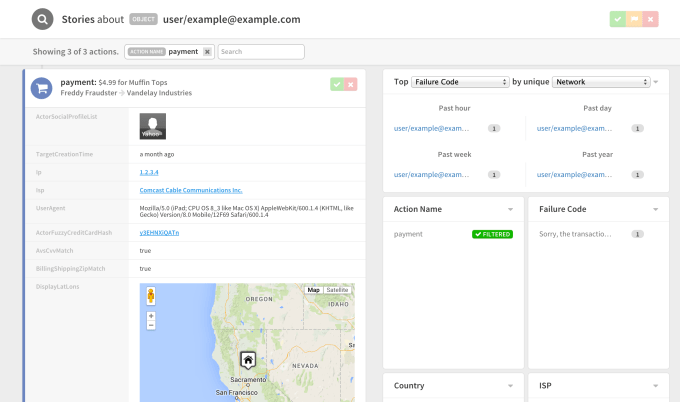Click the red X button in header

click(651, 19)
